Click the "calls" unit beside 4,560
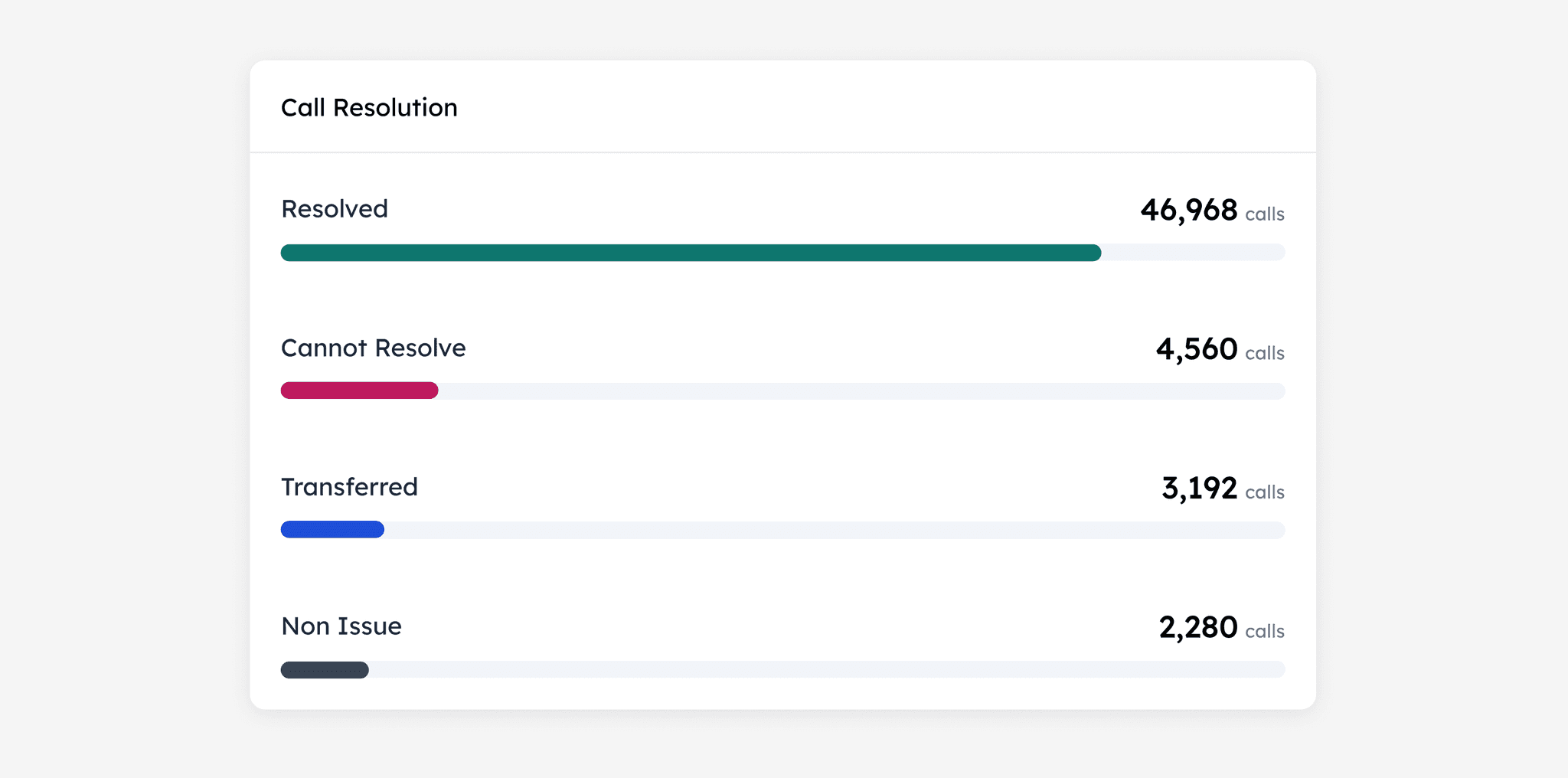1568x778 pixels. point(1265,354)
